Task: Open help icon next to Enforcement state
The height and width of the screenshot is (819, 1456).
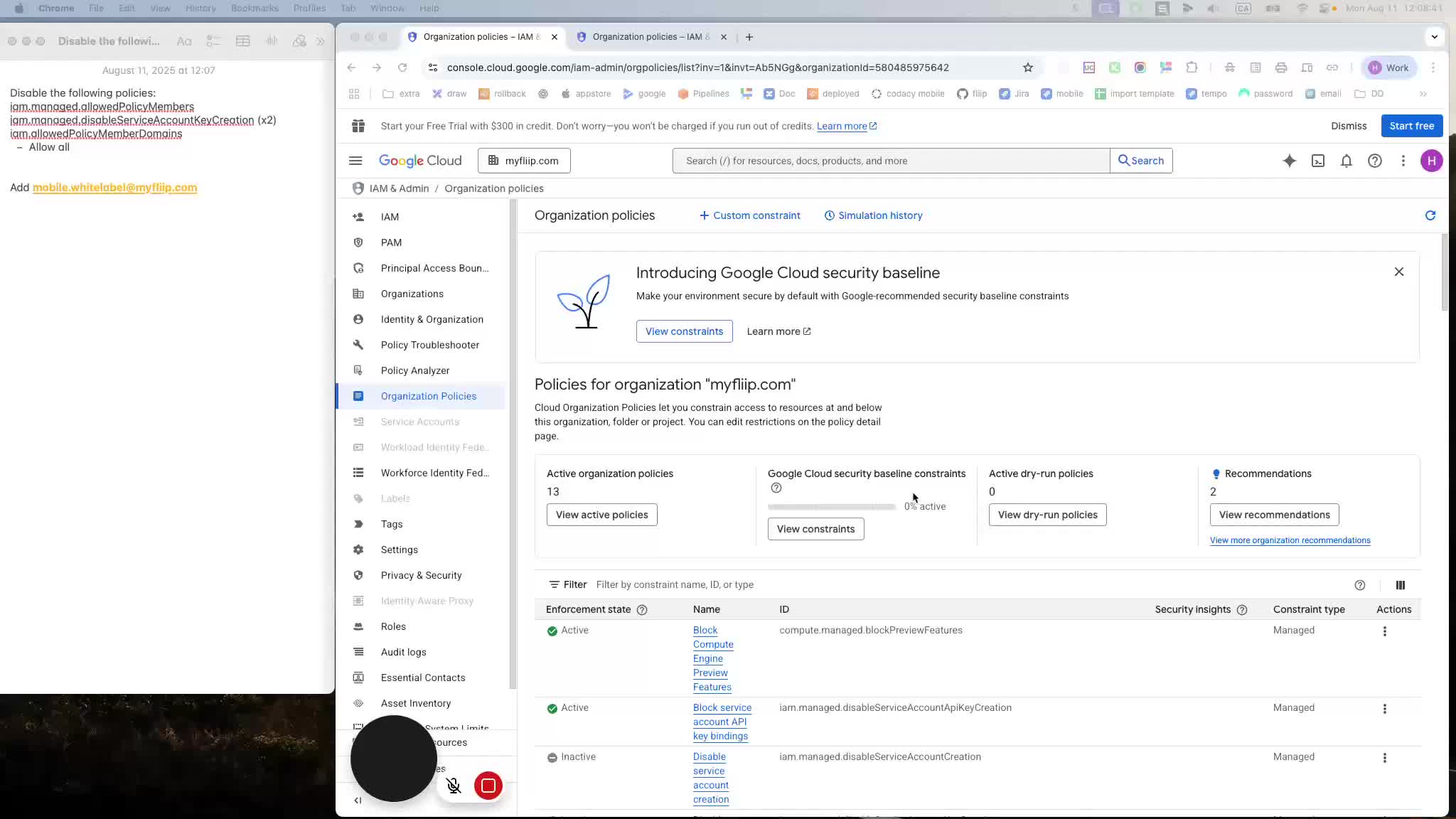Action: pyautogui.click(x=642, y=610)
